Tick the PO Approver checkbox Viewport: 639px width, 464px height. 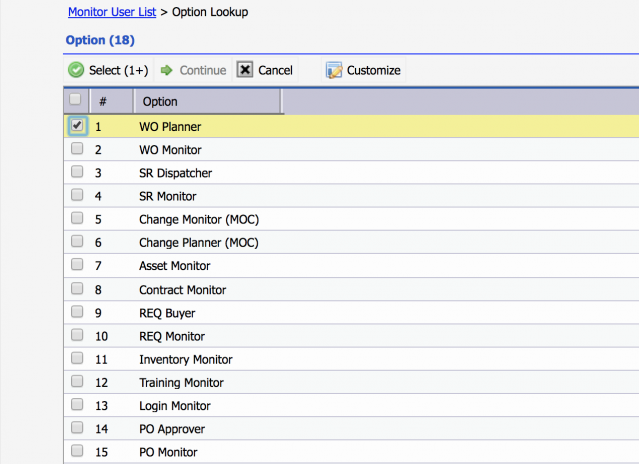click(x=77, y=428)
